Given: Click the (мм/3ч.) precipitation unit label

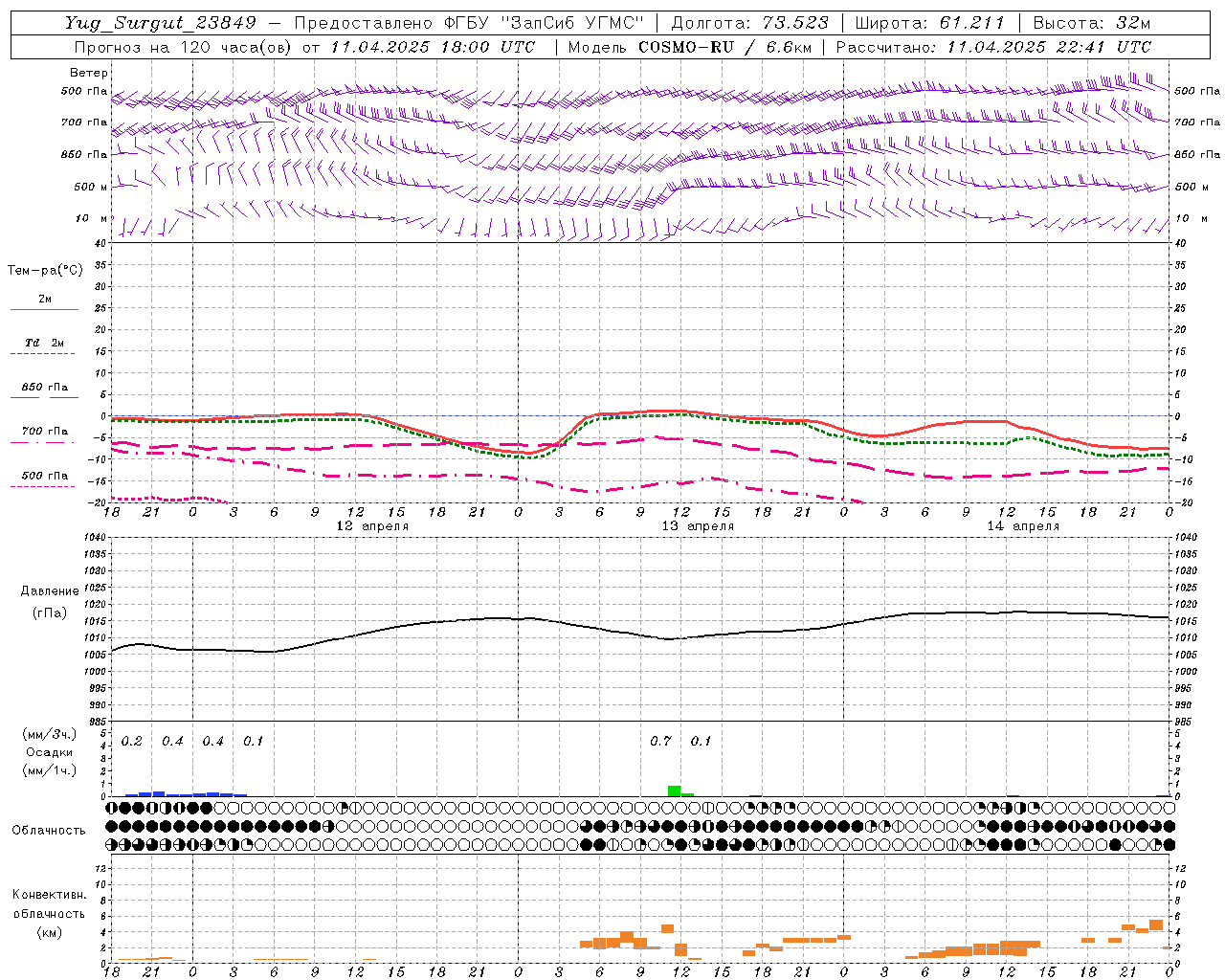Looking at the screenshot, I should click(50, 734).
